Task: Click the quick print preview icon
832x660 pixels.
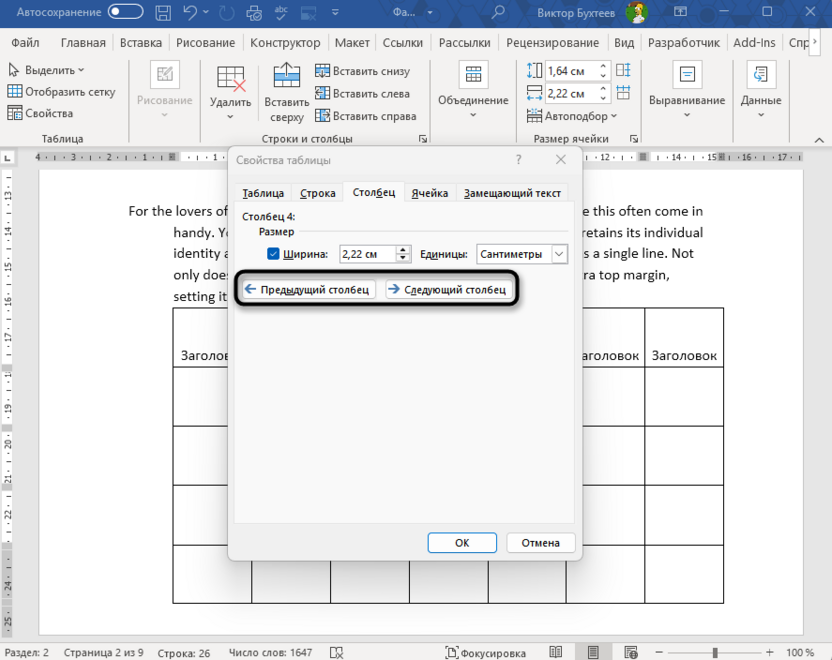Action: tap(254, 12)
